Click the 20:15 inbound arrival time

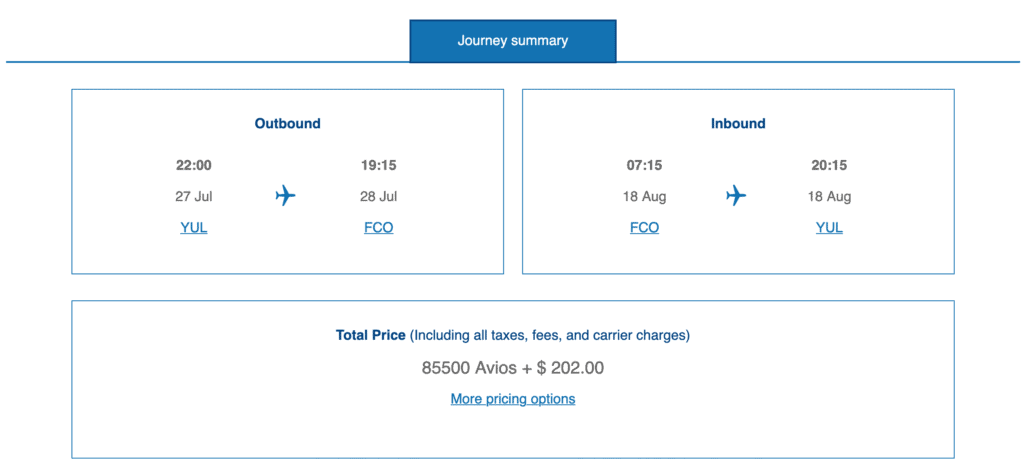(x=829, y=165)
